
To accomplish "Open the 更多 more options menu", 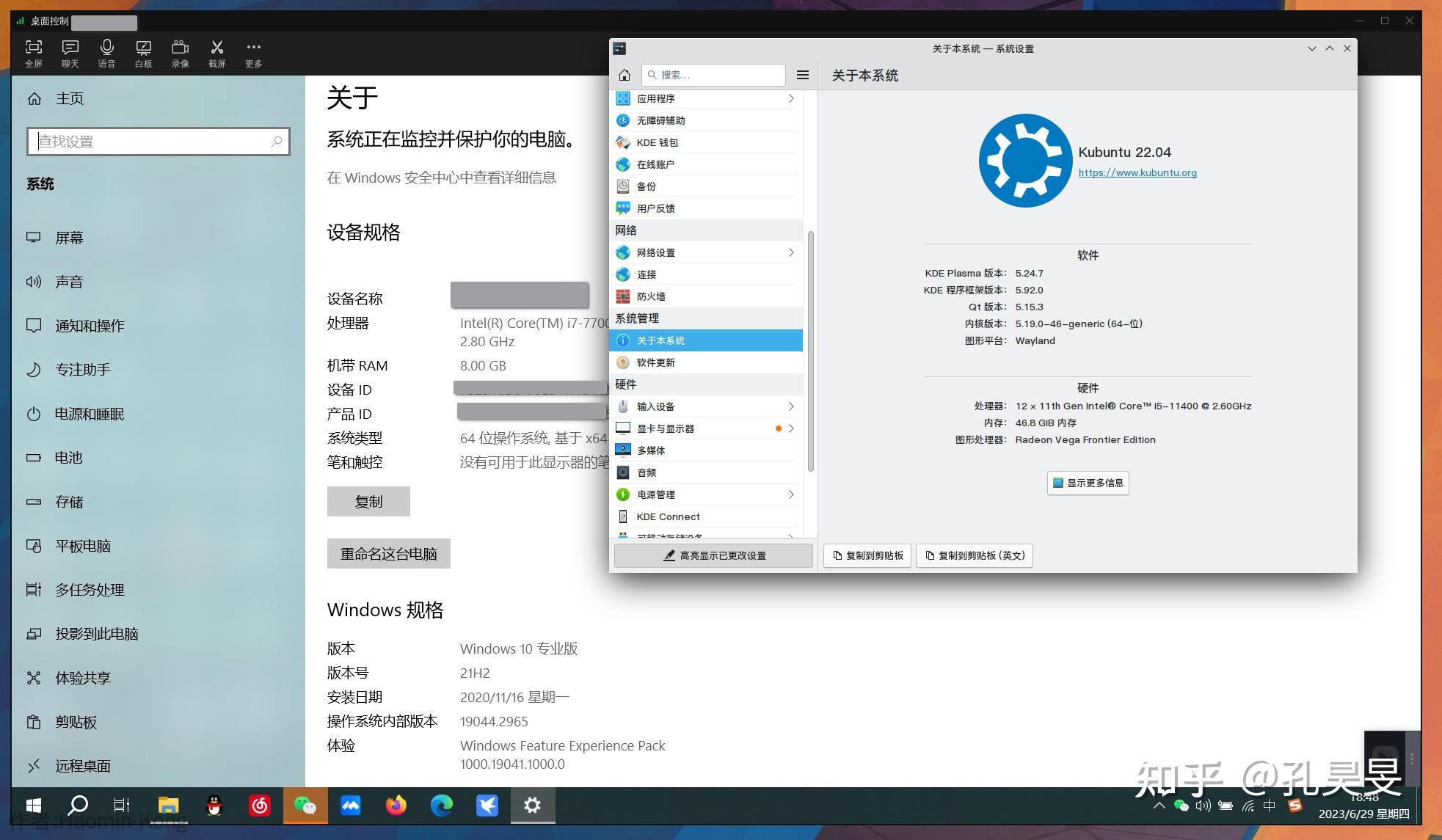I will tap(254, 54).
